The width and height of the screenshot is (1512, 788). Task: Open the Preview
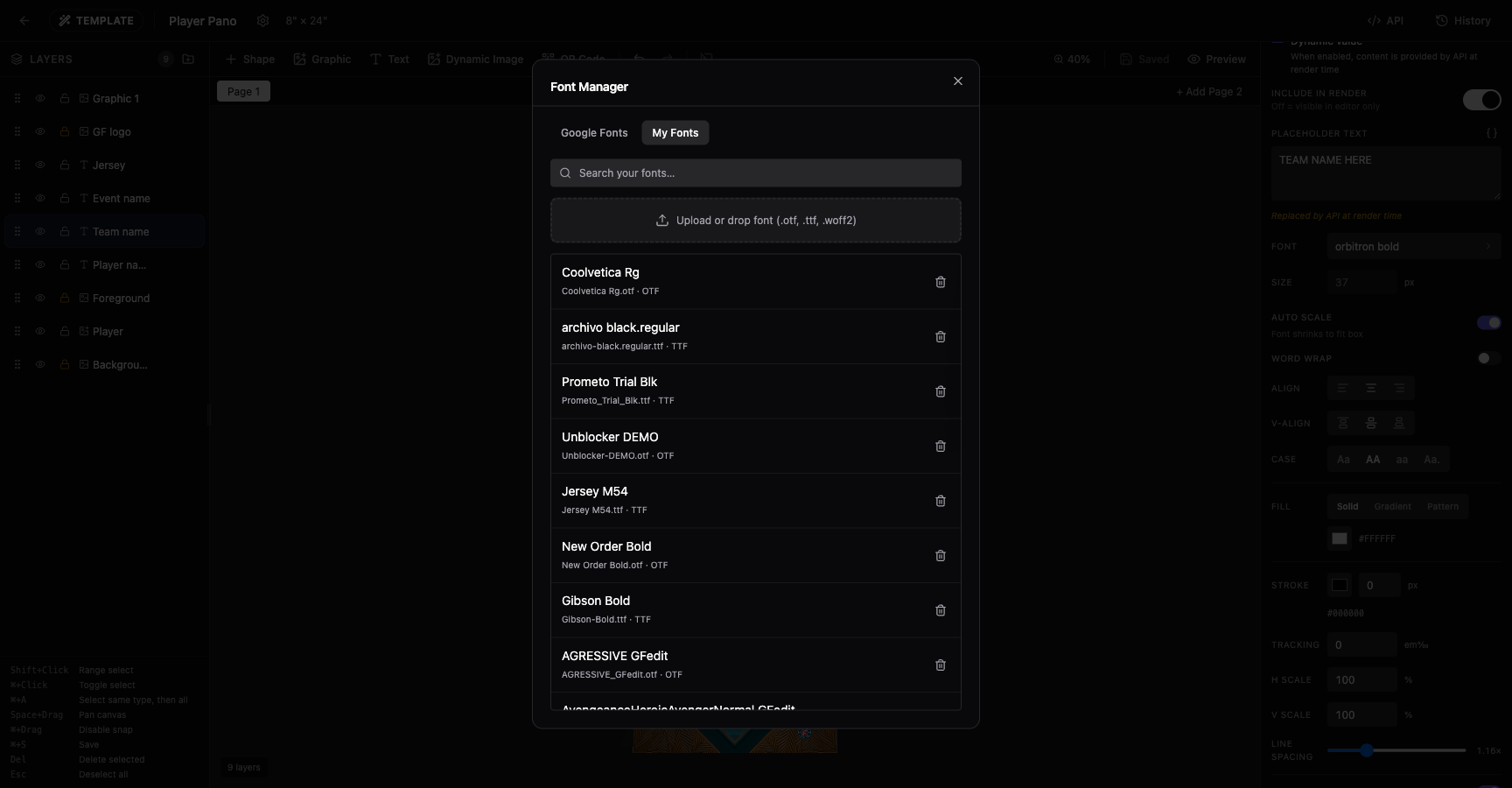point(1216,60)
